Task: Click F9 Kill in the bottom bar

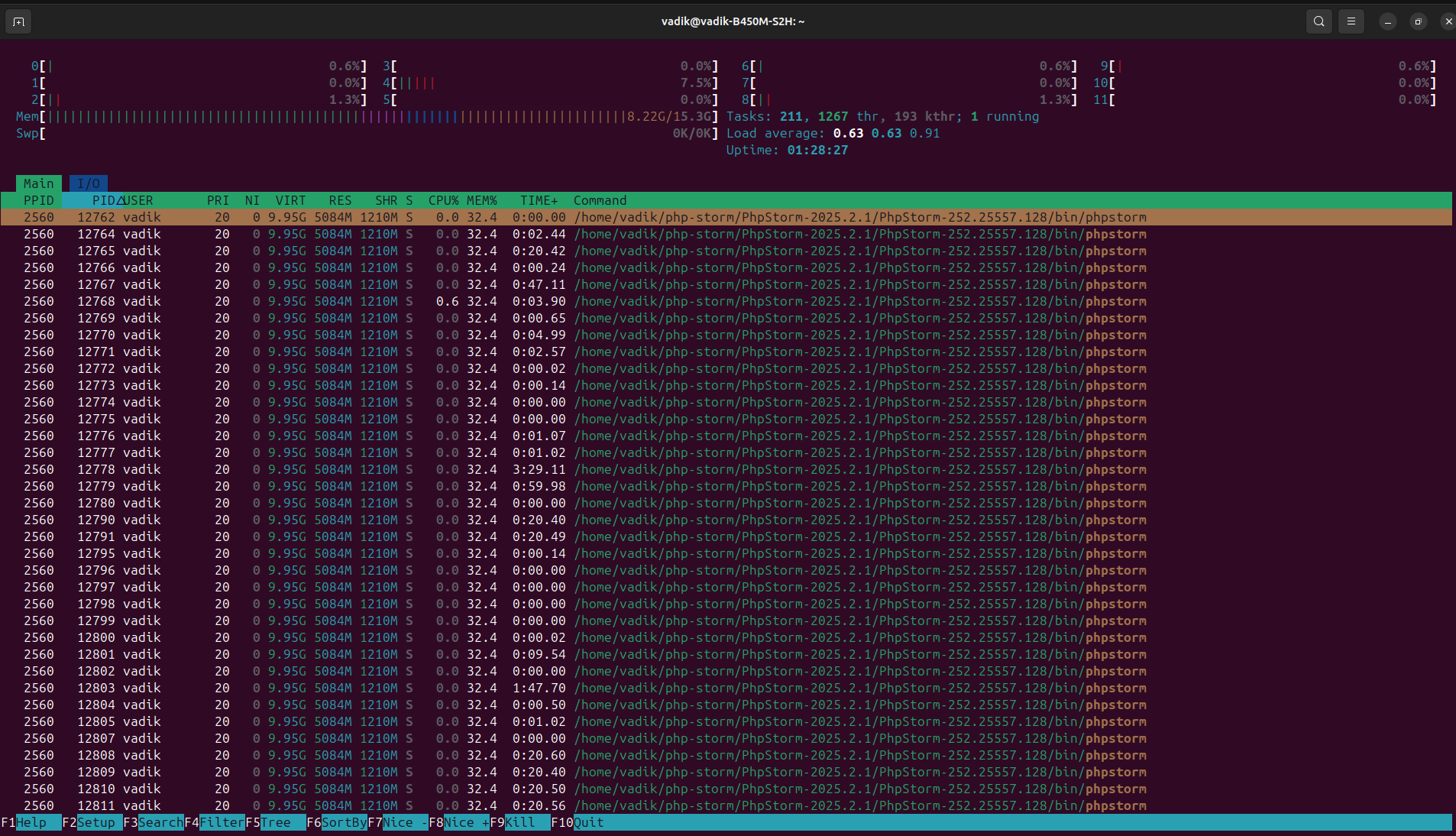Action: [520, 822]
